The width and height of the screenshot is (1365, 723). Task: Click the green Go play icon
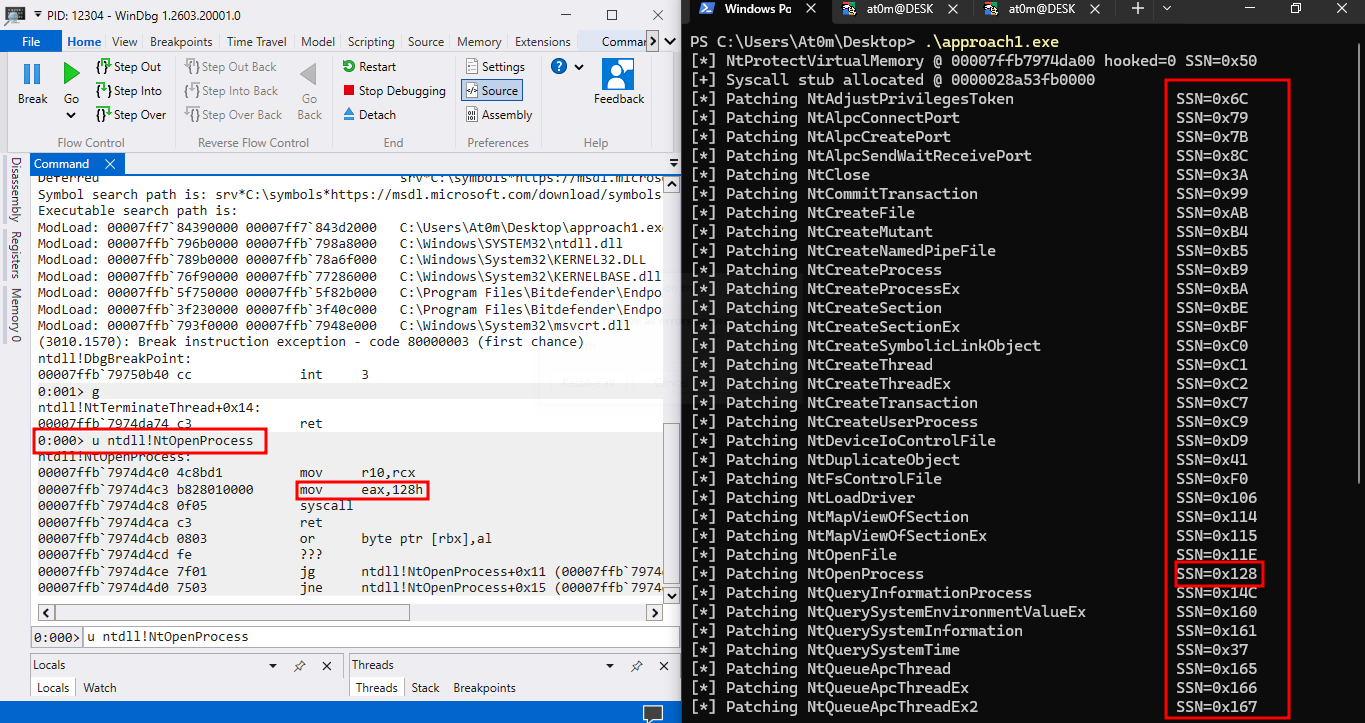pos(71,73)
